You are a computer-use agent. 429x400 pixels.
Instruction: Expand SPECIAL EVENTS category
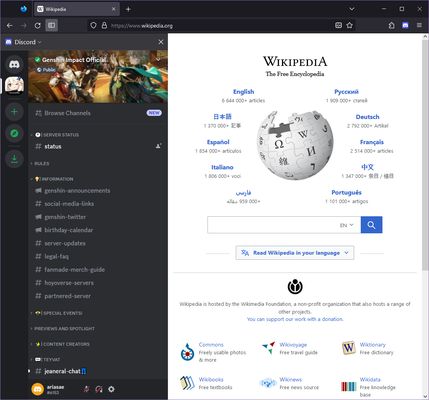[57, 313]
